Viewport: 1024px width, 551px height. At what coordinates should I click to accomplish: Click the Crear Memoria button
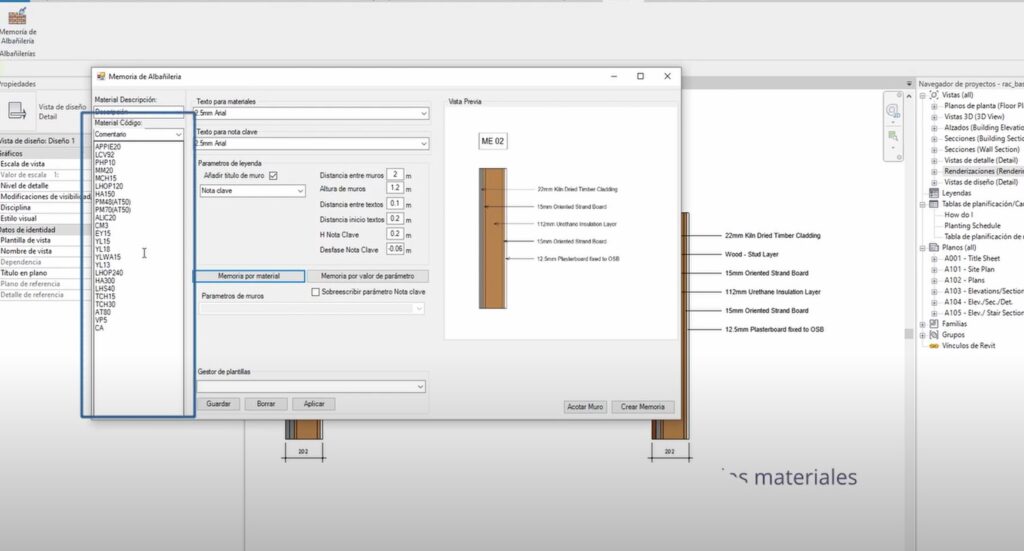[643, 407]
